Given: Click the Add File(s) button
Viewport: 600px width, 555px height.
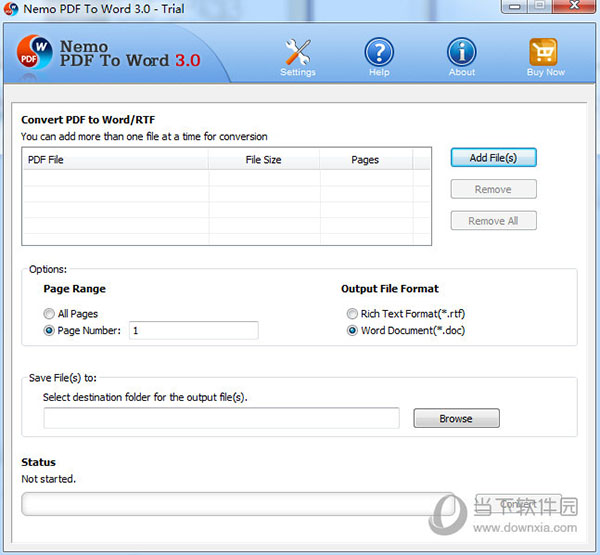Looking at the screenshot, I should click(494, 158).
